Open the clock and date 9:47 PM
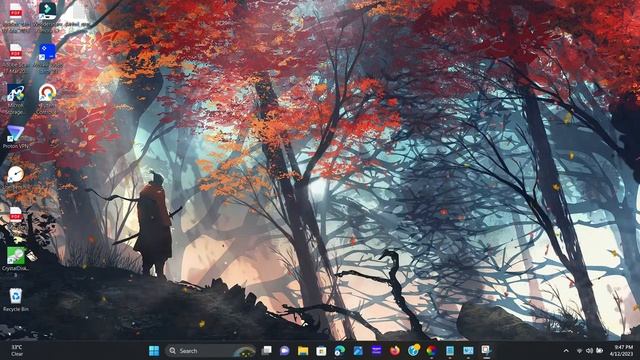The height and width of the screenshot is (360, 640). click(x=623, y=351)
